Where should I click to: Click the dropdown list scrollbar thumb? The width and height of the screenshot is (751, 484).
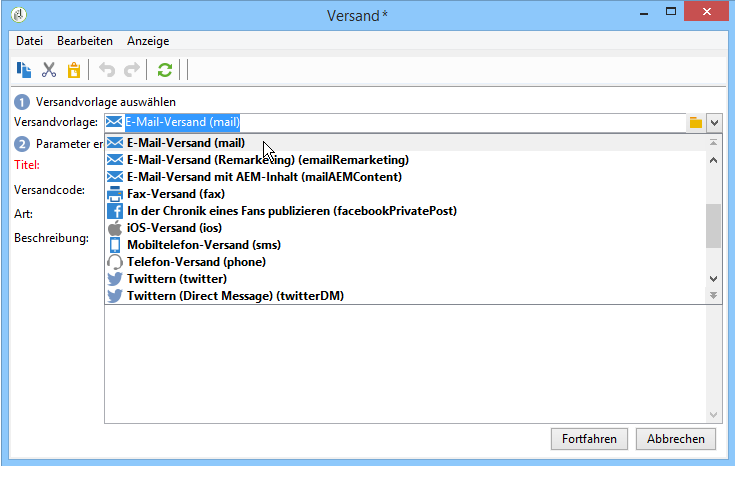click(x=713, y=226)
